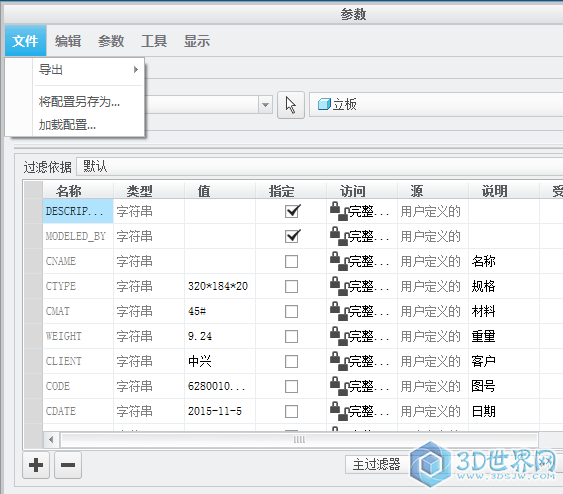Image resolution: width=563 pixels, height=494 pixels.
Task: Click value cell 中兴
Action: pos(220,361)
